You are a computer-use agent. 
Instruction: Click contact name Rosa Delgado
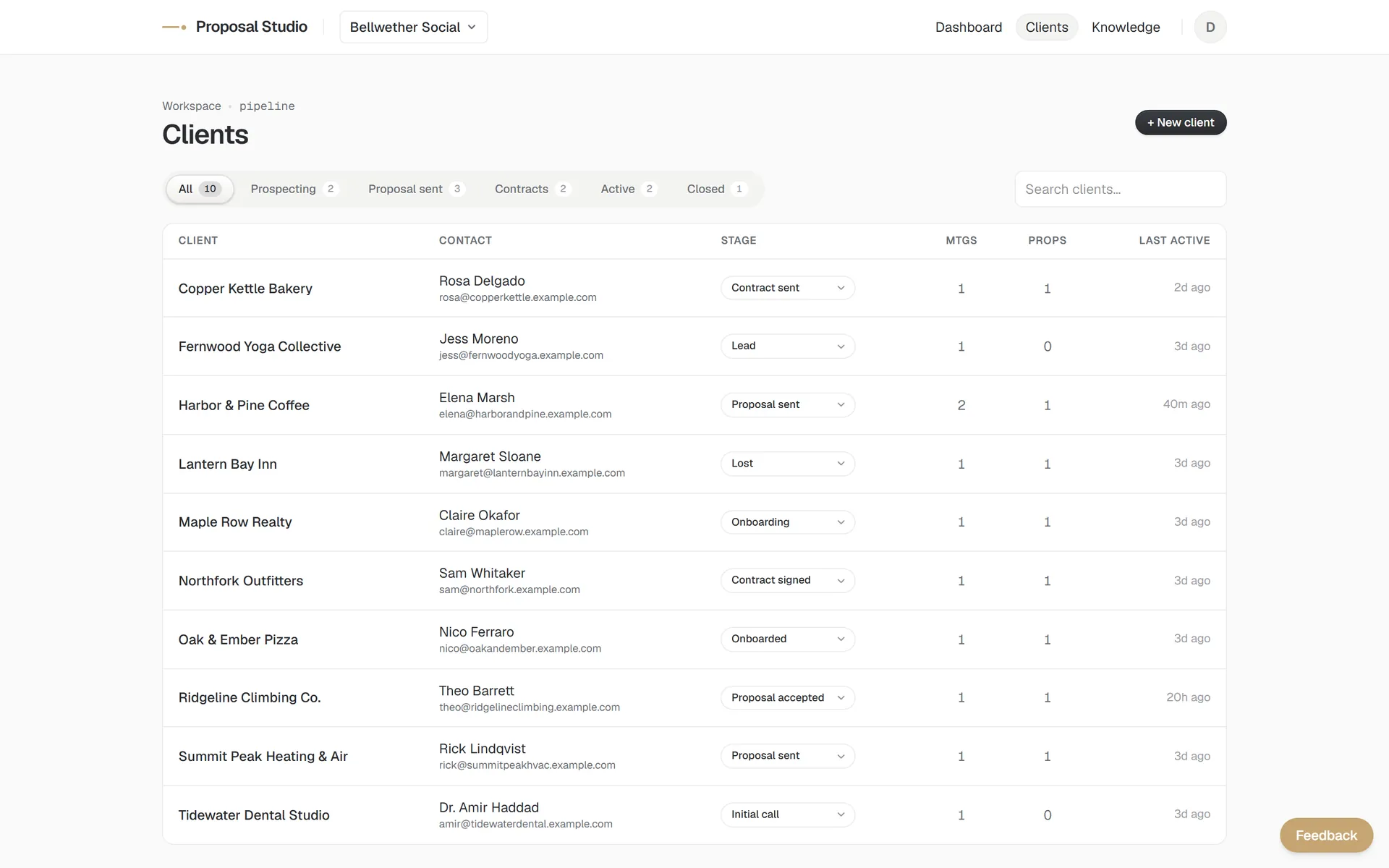482,281
